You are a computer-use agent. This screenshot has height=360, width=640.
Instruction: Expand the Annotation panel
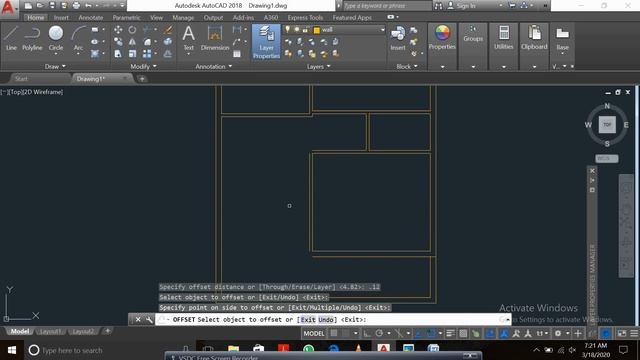pos(213,67)
